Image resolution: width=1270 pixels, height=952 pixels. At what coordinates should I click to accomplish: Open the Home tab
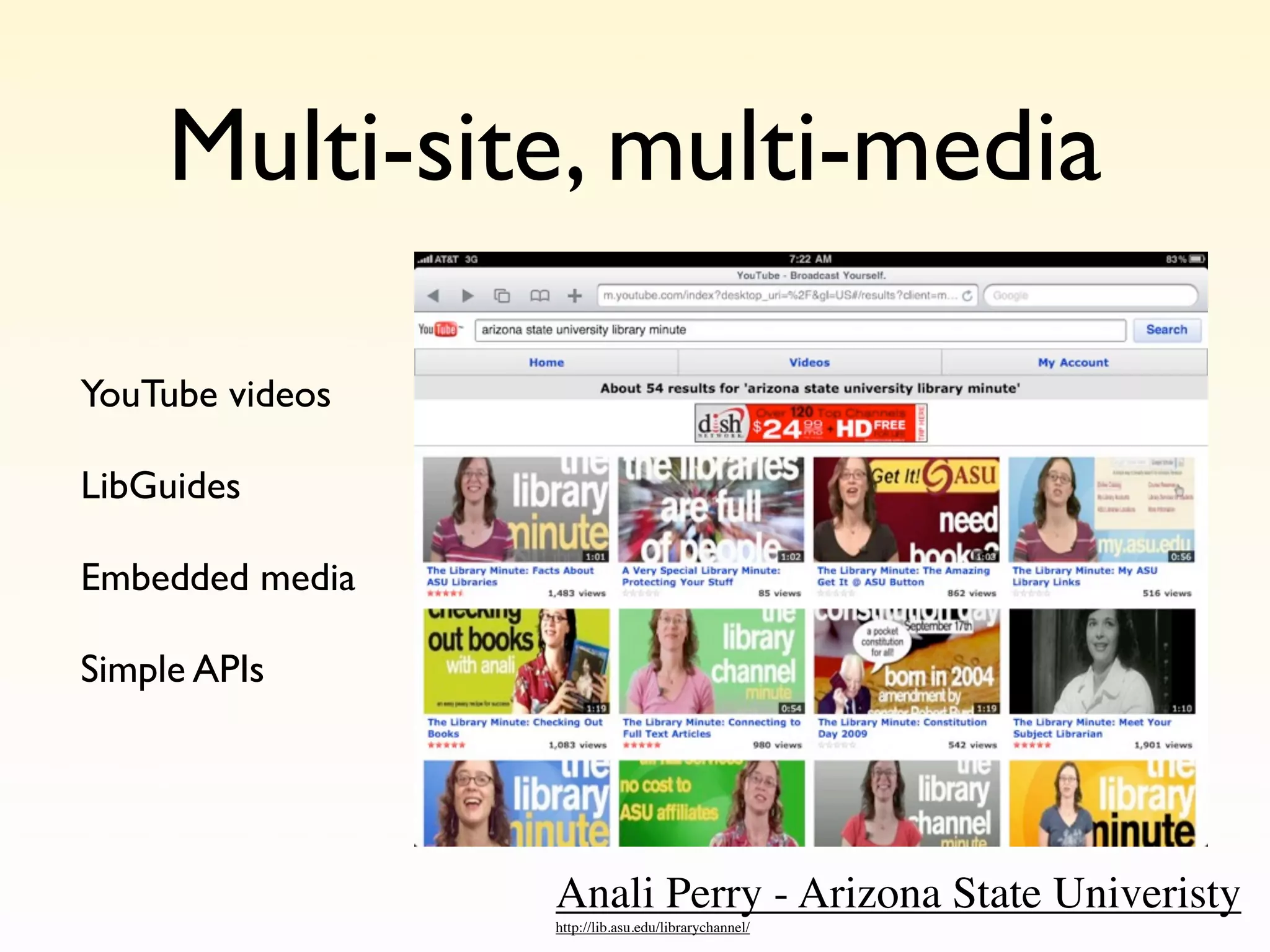point(546,363)
